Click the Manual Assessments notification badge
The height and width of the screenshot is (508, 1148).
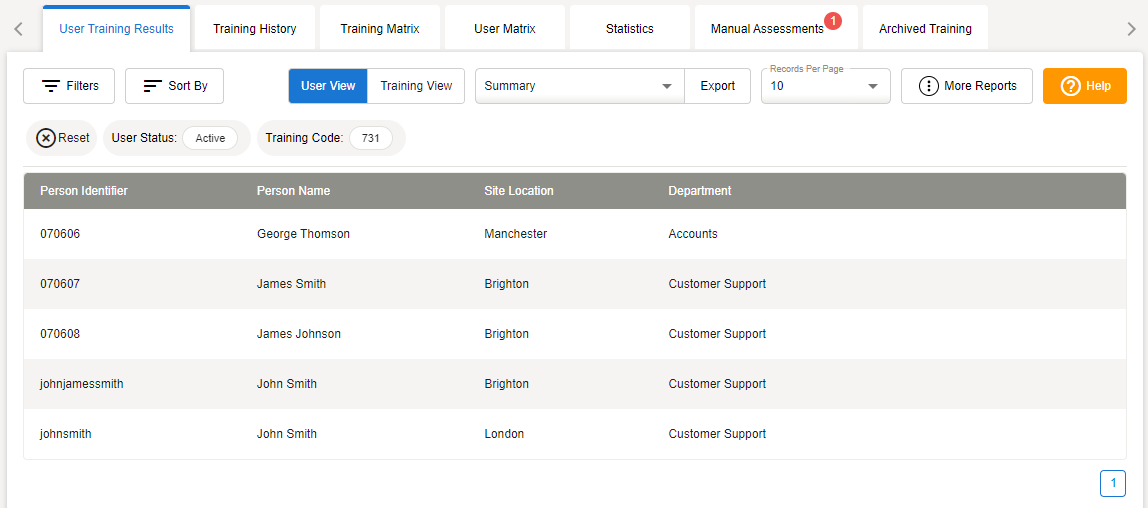pos(833,21)
